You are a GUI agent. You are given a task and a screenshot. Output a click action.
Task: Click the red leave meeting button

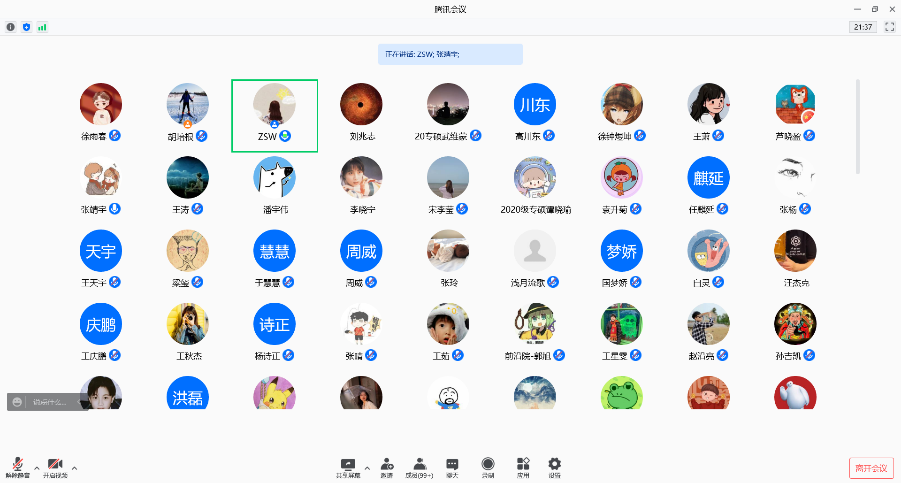point(870,468)
